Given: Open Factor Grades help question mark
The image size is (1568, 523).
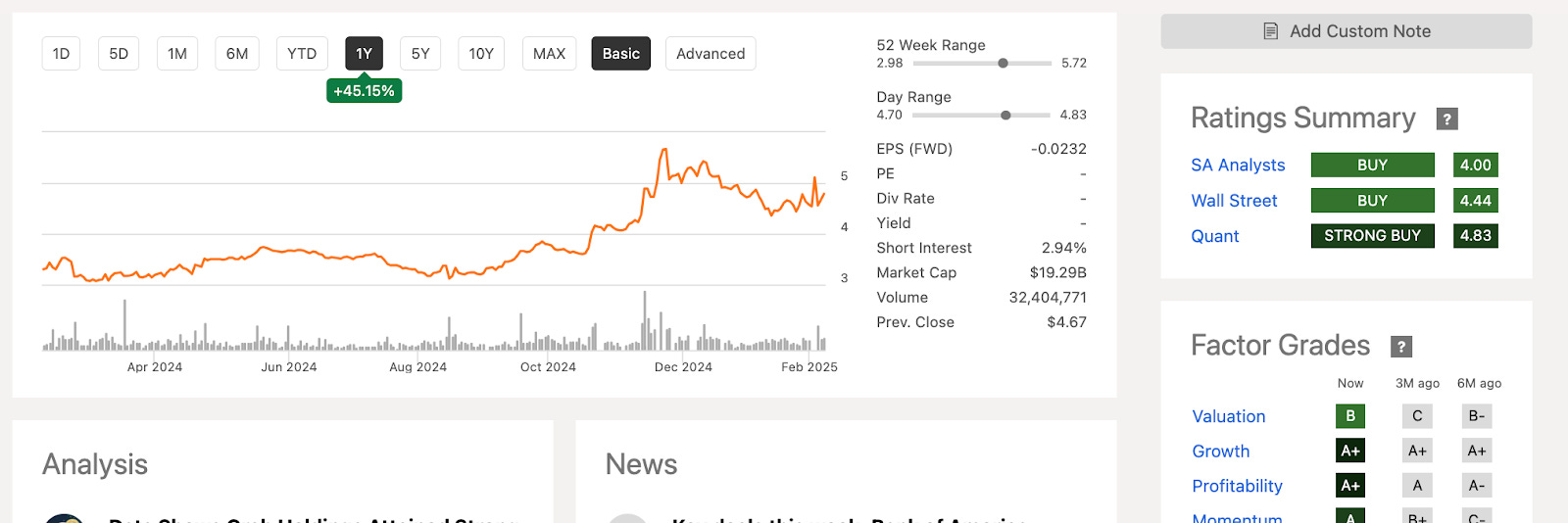Looking at the screenshot, I should pos(1401,347).
